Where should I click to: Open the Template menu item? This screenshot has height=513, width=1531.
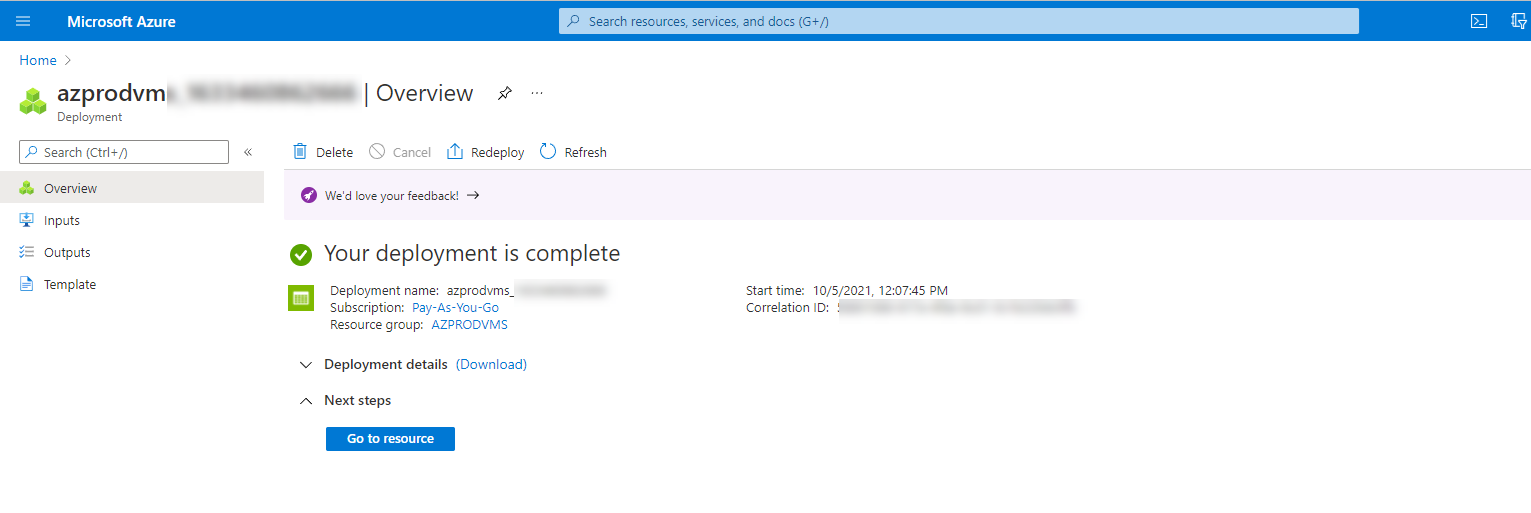click(x=132, y=284)
